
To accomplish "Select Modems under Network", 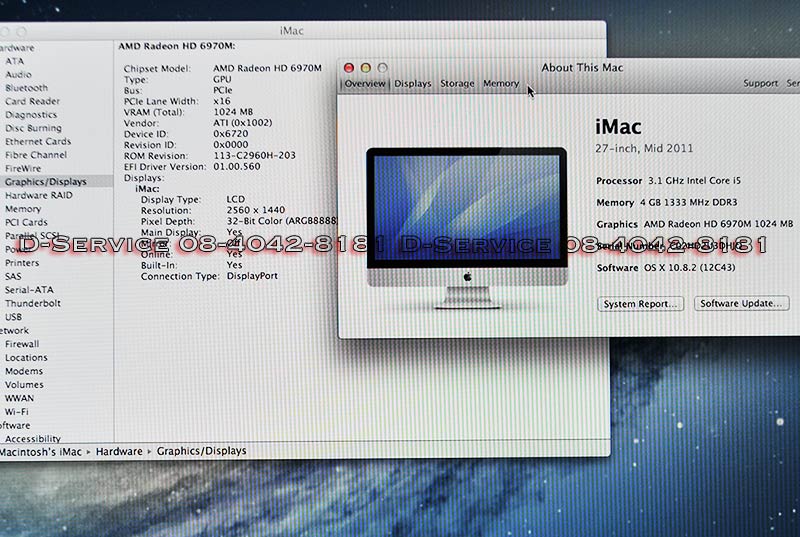I will tap(24, 371).
